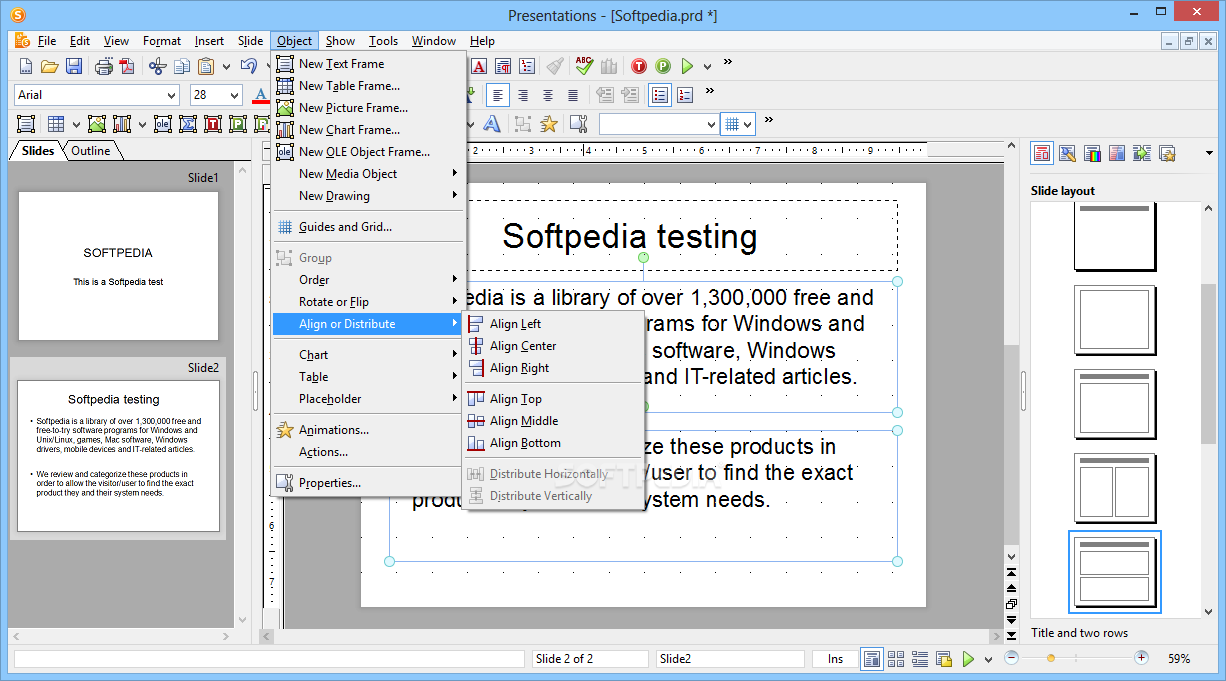Open the Tools menu

click(x=383, y=41)
